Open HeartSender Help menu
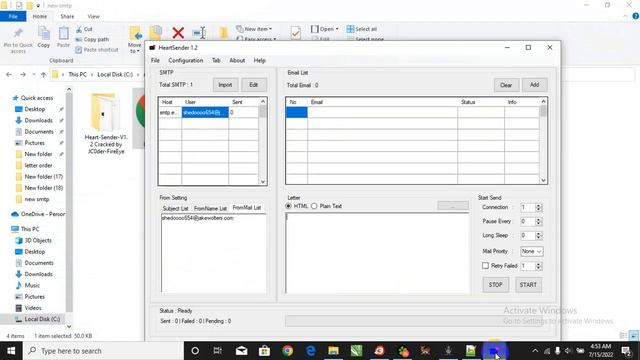Viewport: 640px width, 360px height. click(x=260, y=60)
